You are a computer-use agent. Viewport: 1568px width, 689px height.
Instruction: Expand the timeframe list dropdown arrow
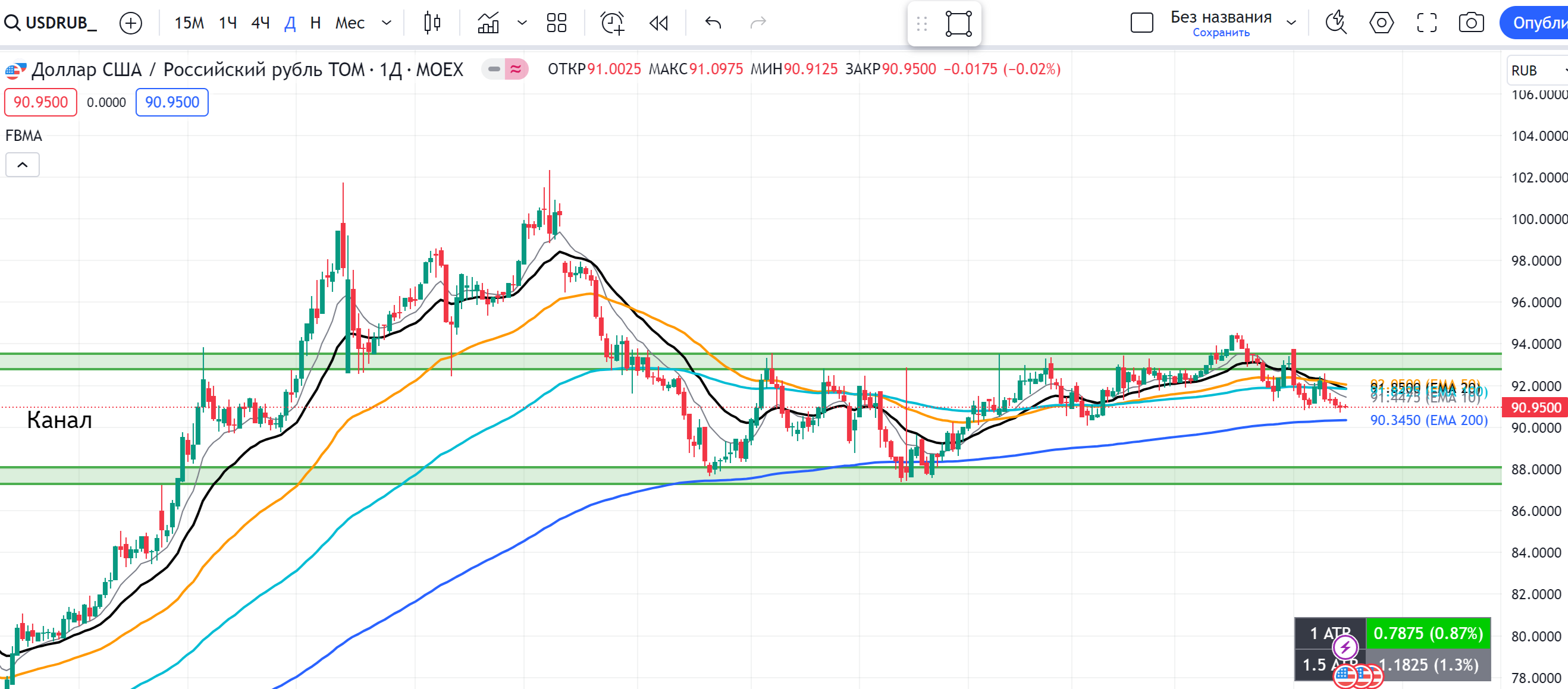pos(386,23)
